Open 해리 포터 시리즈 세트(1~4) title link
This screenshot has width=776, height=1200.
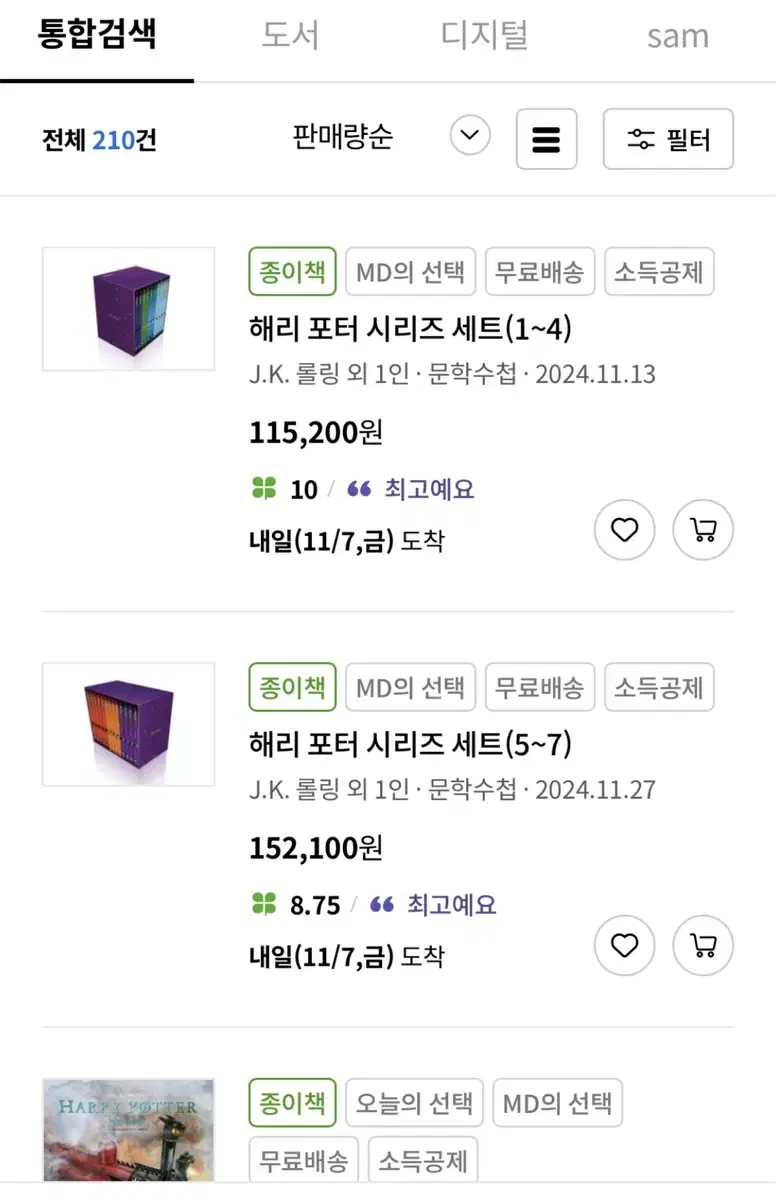pos(410,329)
